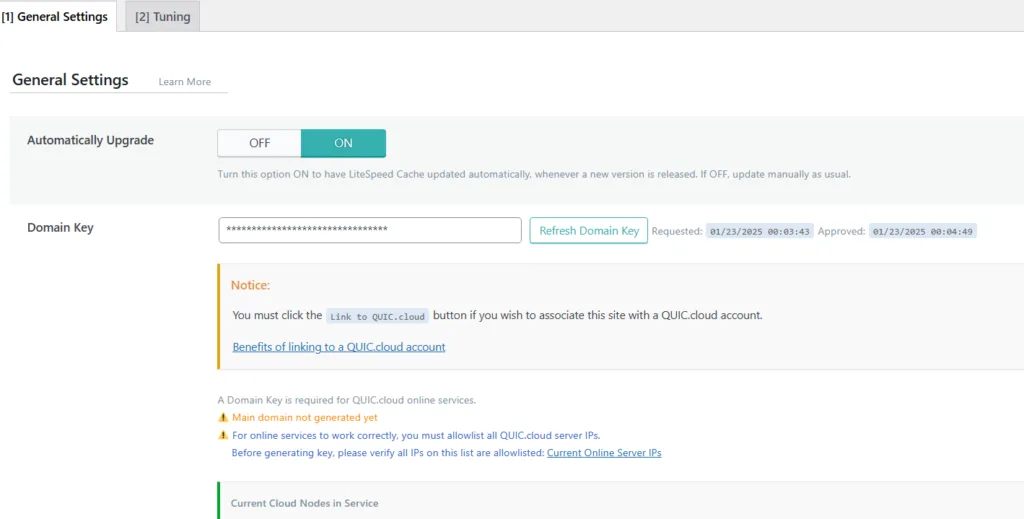Click the Requested timestamp badge
This screenshot has width=1024, height=519.
[x=760, y=231]
